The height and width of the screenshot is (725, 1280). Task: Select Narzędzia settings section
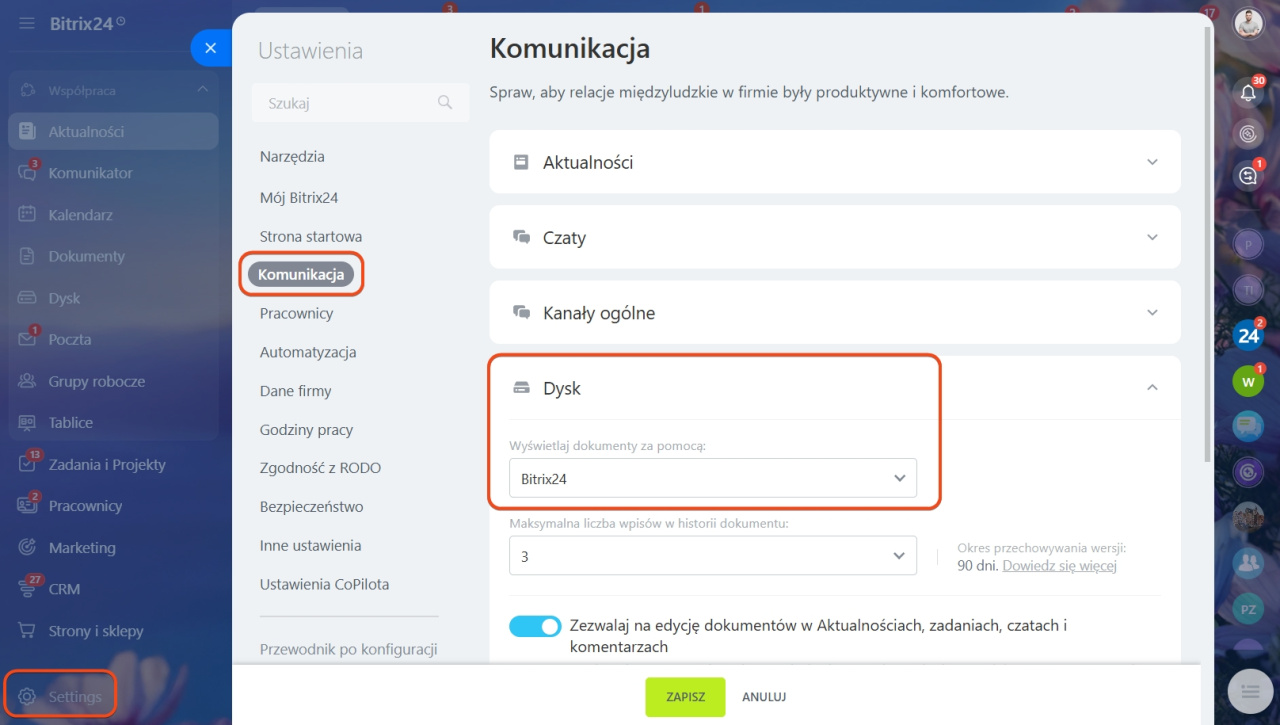click(x=292, y=157)
